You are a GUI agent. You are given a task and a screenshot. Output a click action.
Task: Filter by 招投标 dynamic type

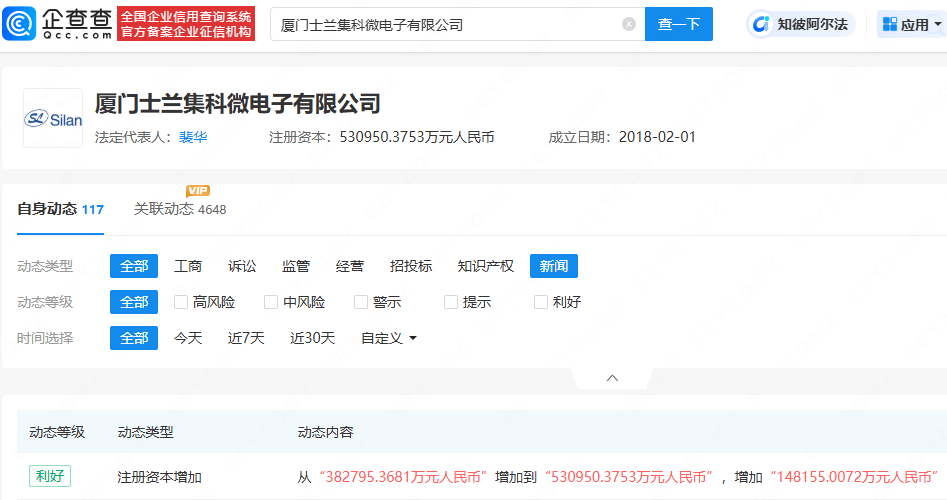(411, 266)
